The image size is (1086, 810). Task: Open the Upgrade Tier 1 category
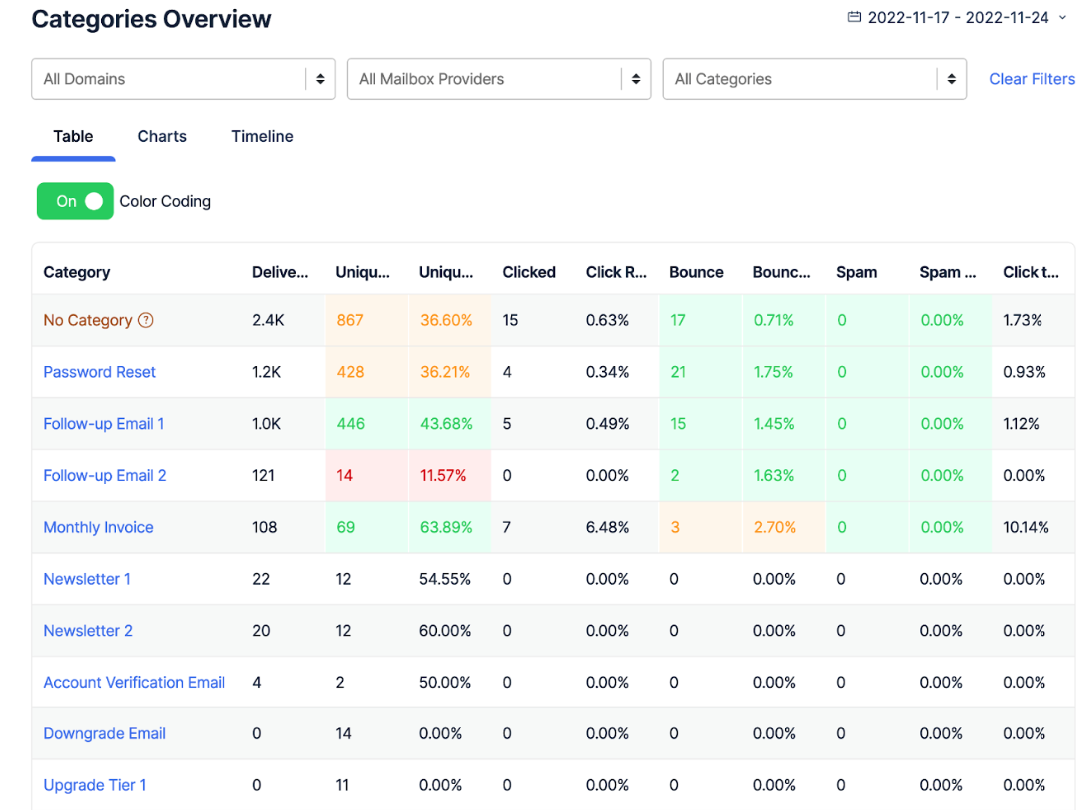[x=95, y=785]
